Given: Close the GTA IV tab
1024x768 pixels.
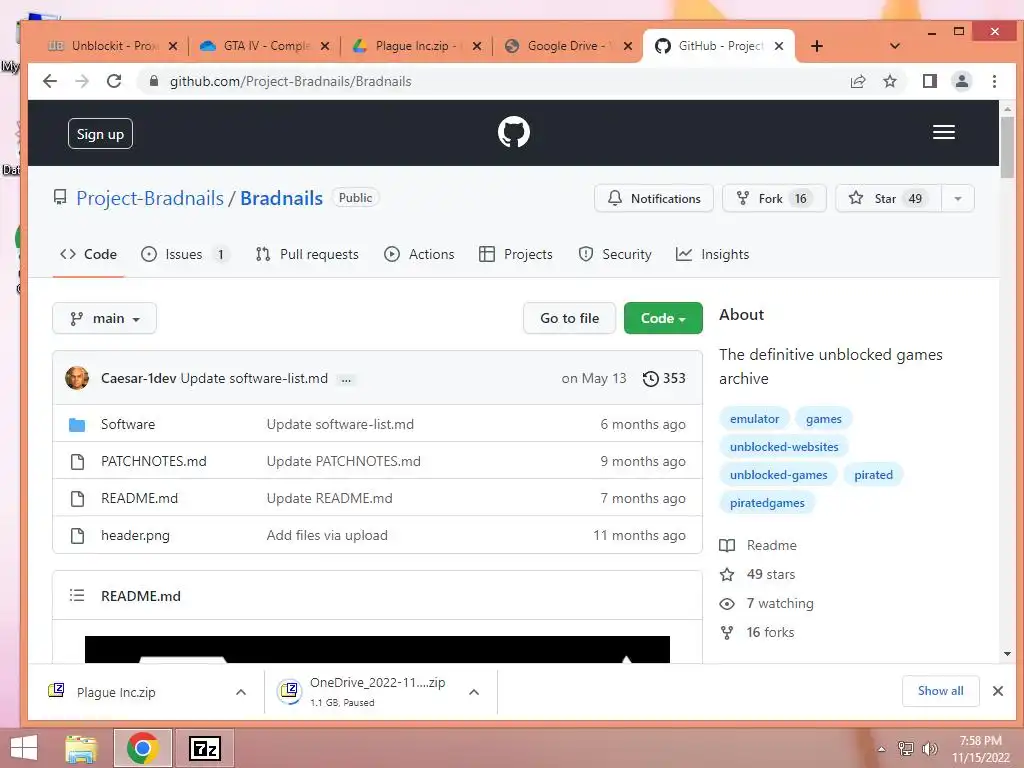Looking at the screenshot, I should coord(325,46).
